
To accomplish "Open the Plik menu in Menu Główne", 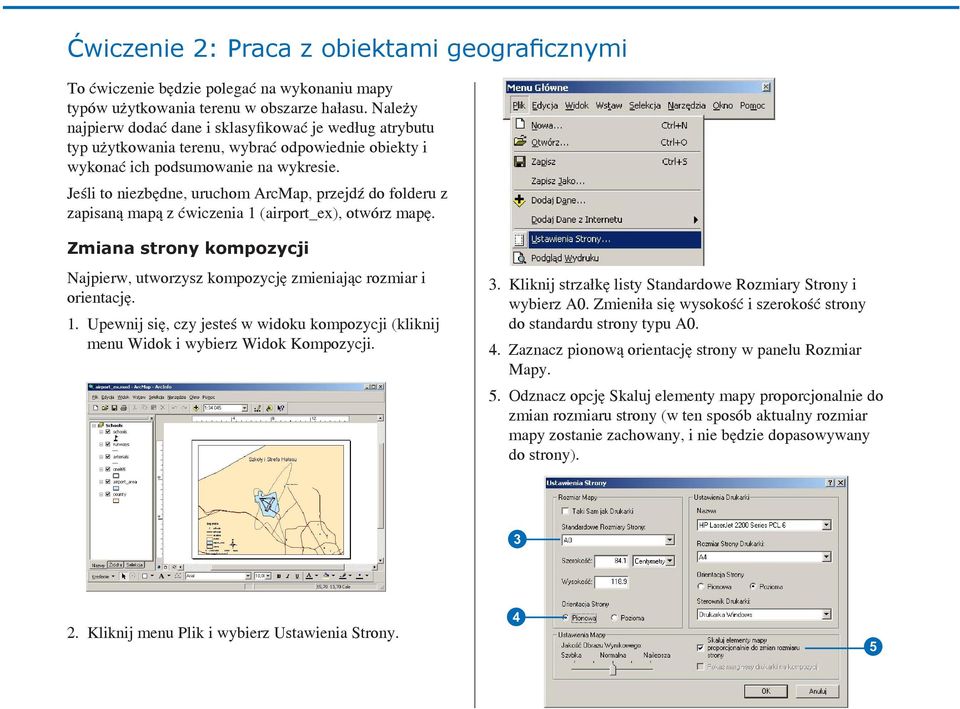I will coord(519,105).
